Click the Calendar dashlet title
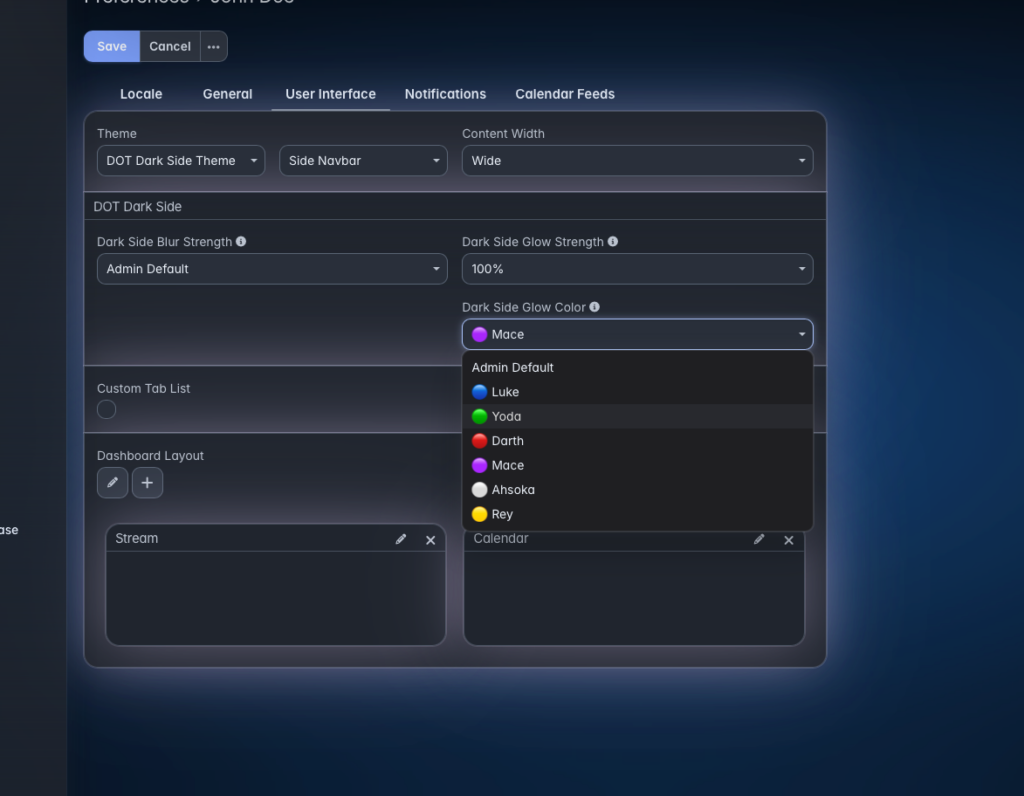Image resolution: width=1024 pixels, height=796 pixels. click(x=501, y=539)
